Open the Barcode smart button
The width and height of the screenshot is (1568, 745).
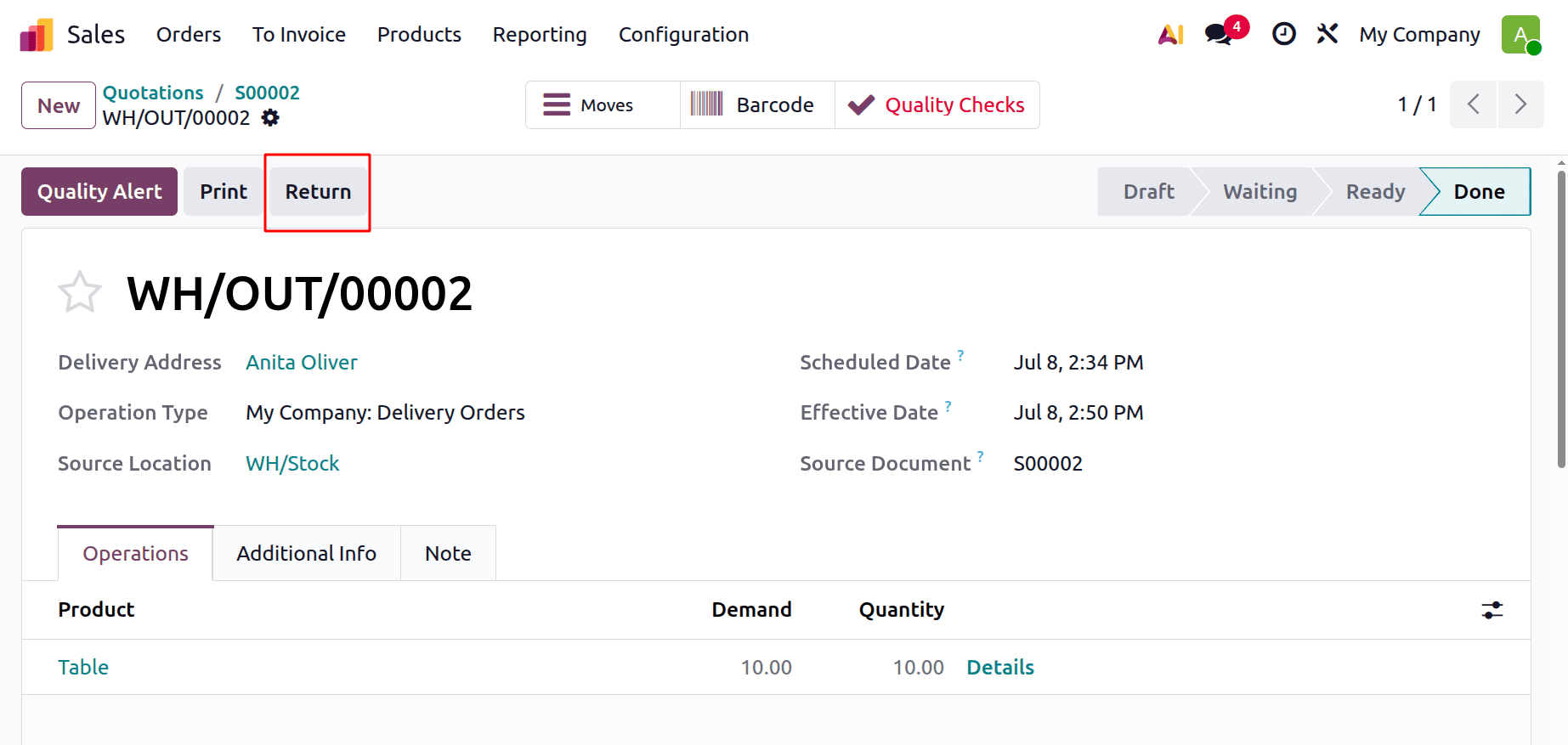(x=757, y=105)
